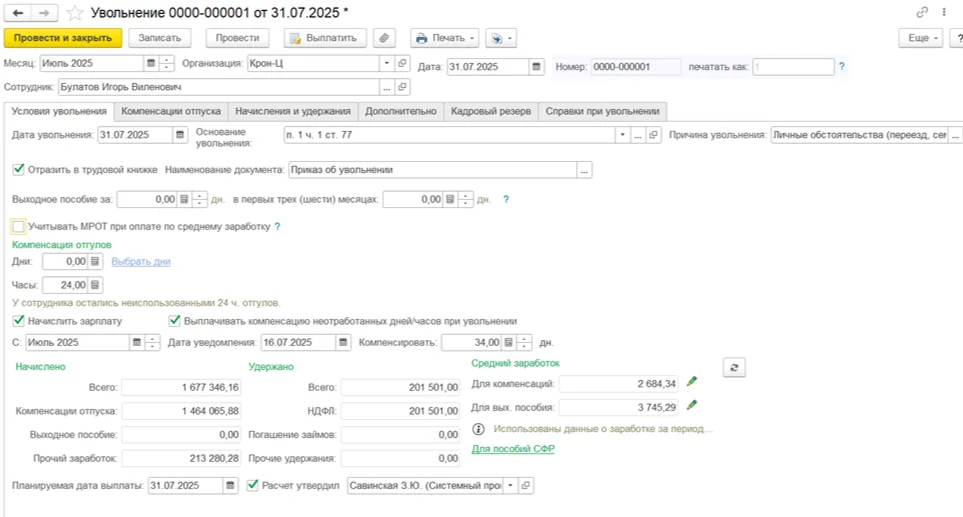
Task: Go back with the left arrow button
Action: coord(18,13)
